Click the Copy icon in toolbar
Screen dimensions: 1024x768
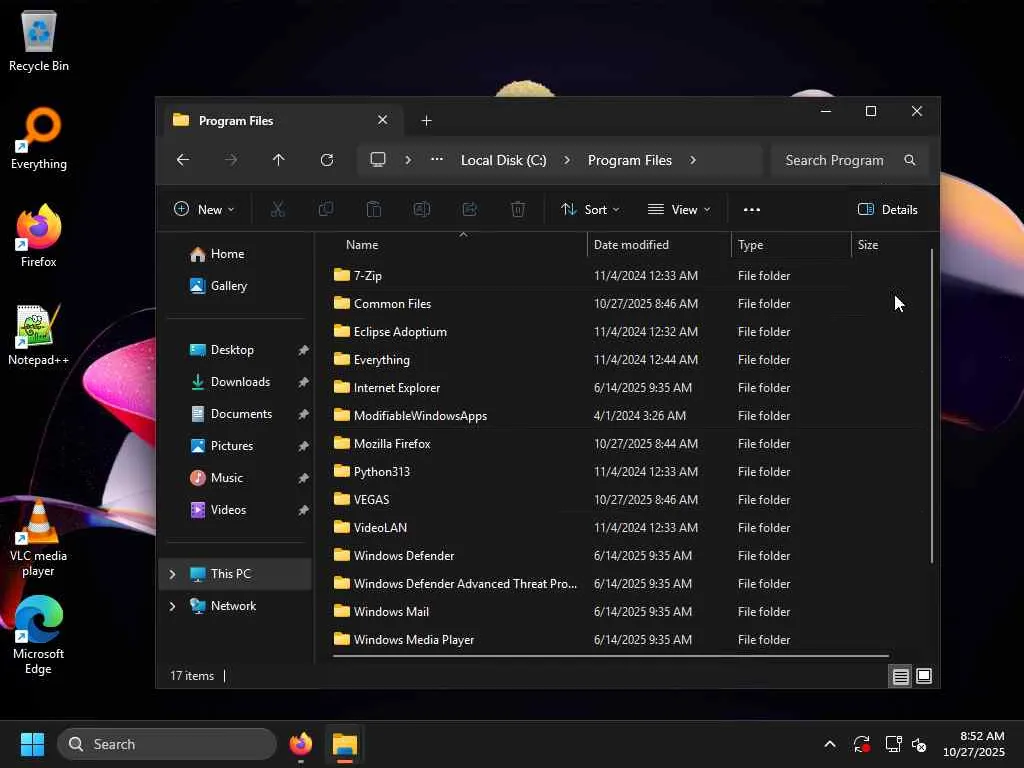pyautogui.click(x=325, y=209)
